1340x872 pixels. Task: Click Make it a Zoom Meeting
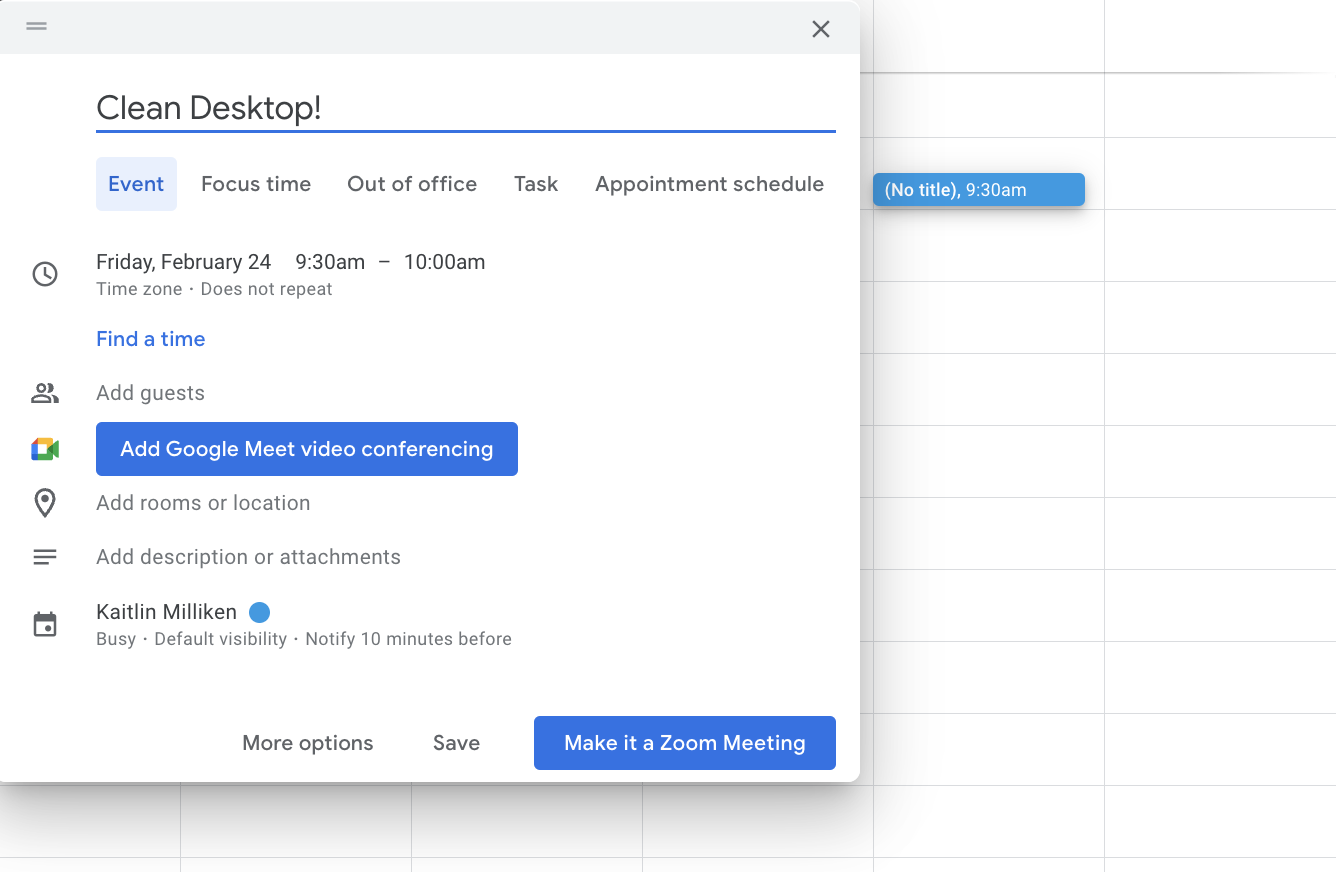click(x=684, y=743)
